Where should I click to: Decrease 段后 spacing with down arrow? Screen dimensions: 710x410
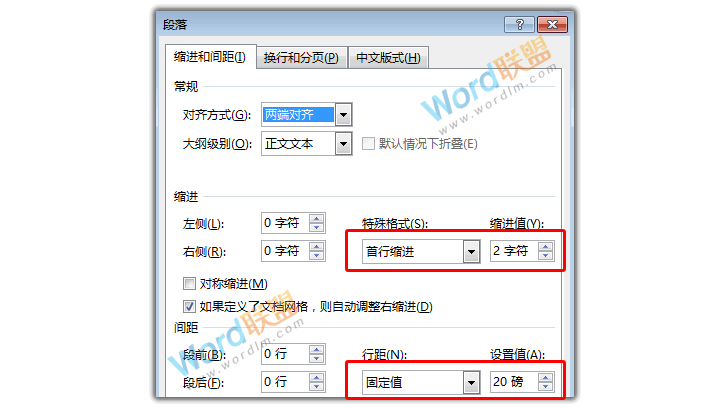click(x=317, y=386)
